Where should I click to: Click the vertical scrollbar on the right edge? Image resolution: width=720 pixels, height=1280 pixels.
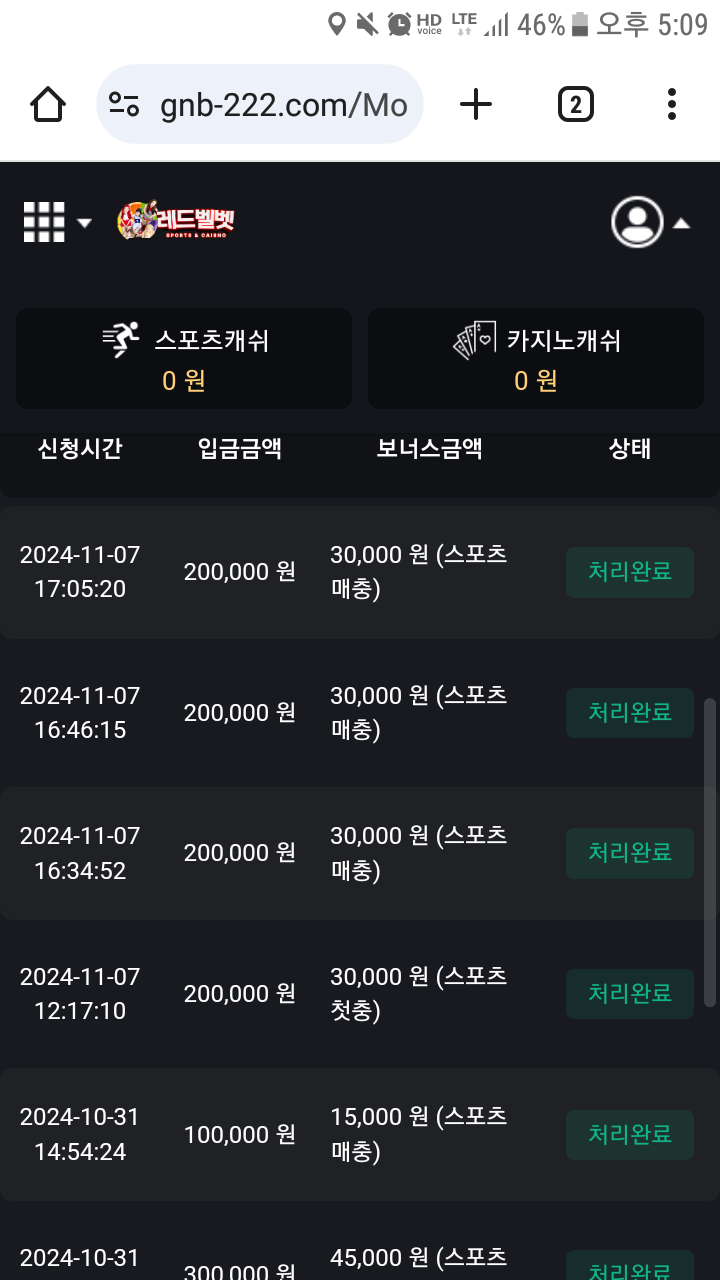click(x=710, y=850)
